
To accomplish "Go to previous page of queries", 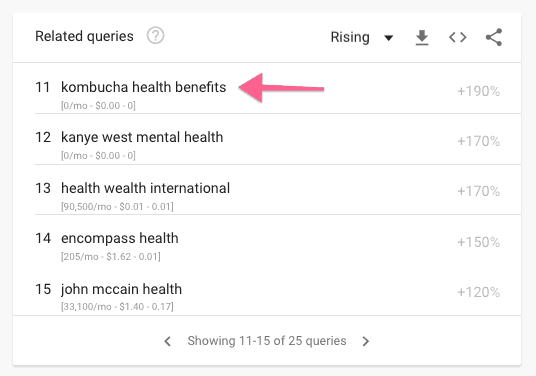I will point(168,341).
